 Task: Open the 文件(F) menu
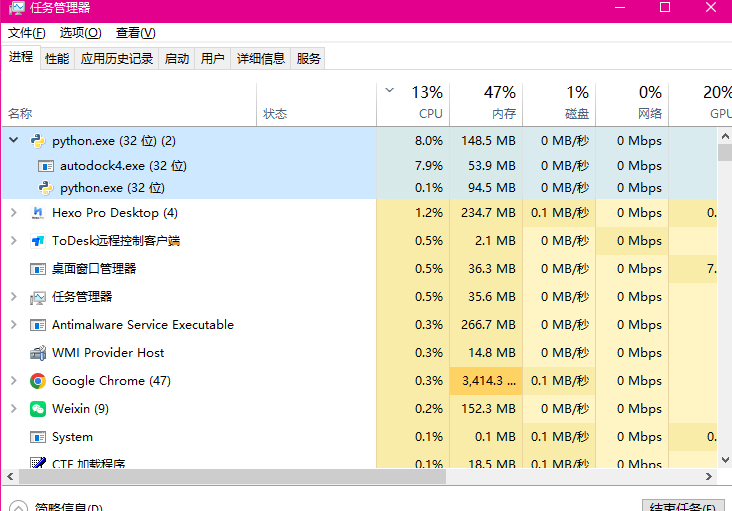pyautogui.click(x=27, y=33)
